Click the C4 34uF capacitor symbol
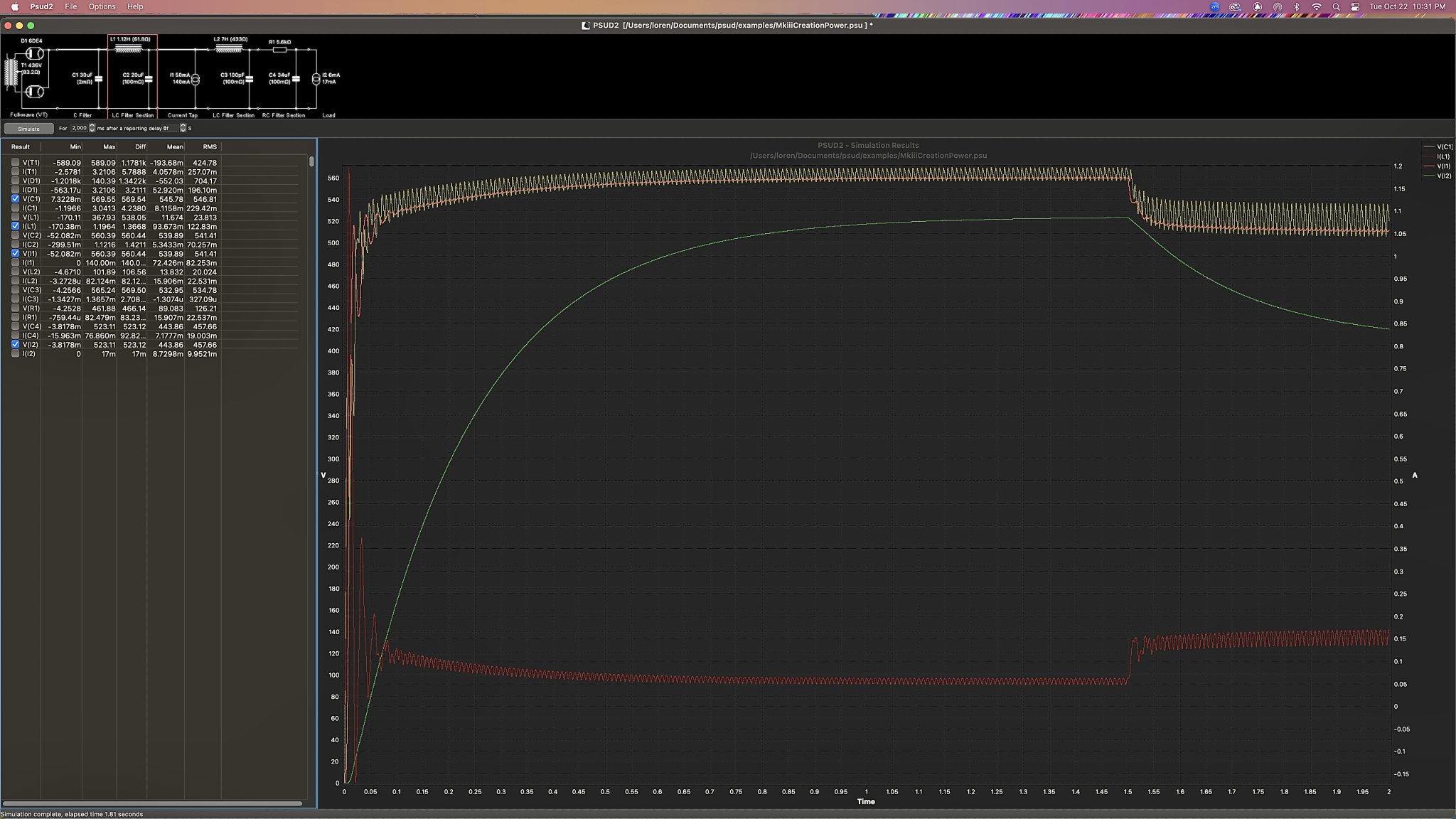1456x819 pixels. 296,78
